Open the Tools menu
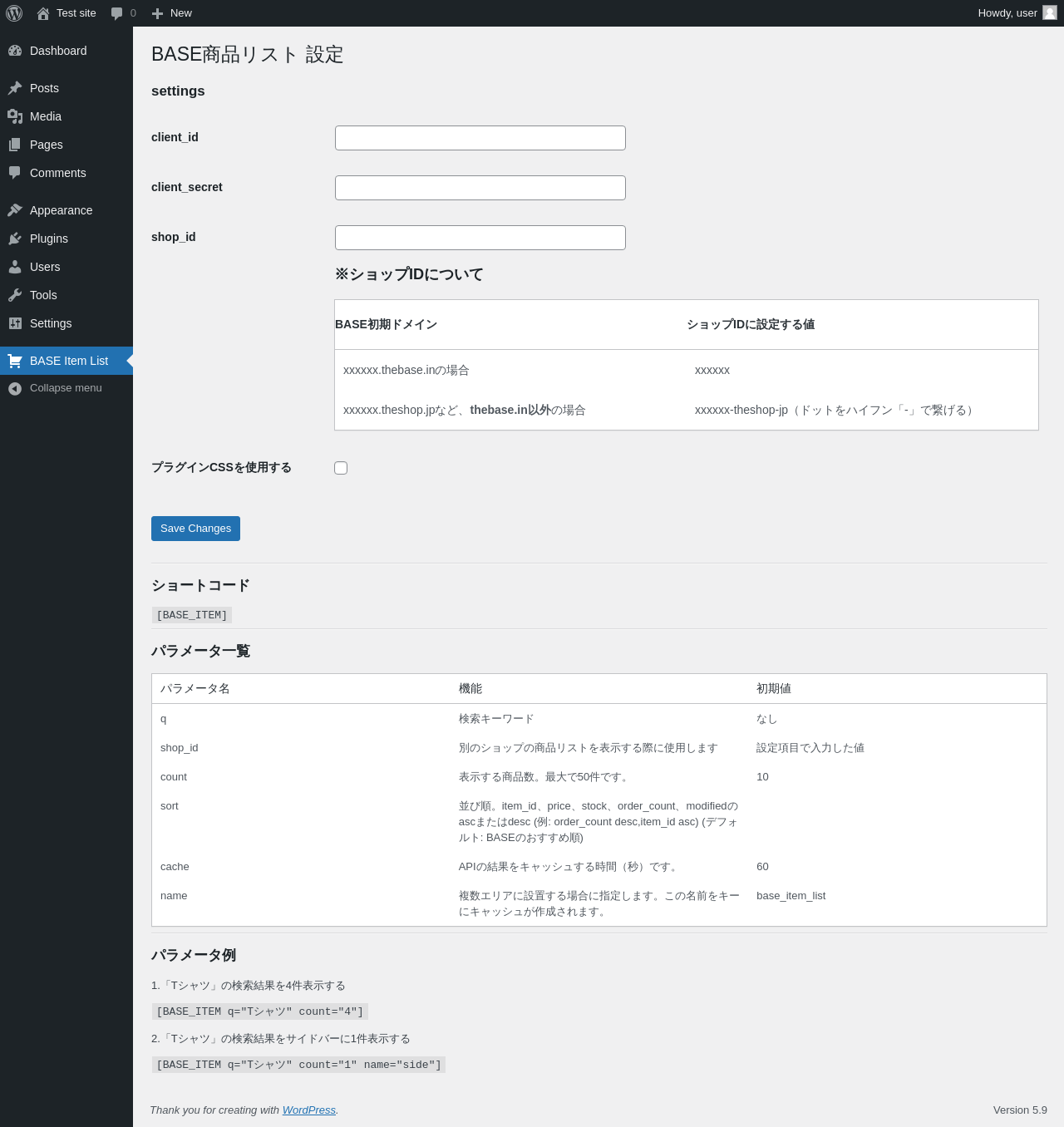1064x1127 pixels. click(66, 295)
